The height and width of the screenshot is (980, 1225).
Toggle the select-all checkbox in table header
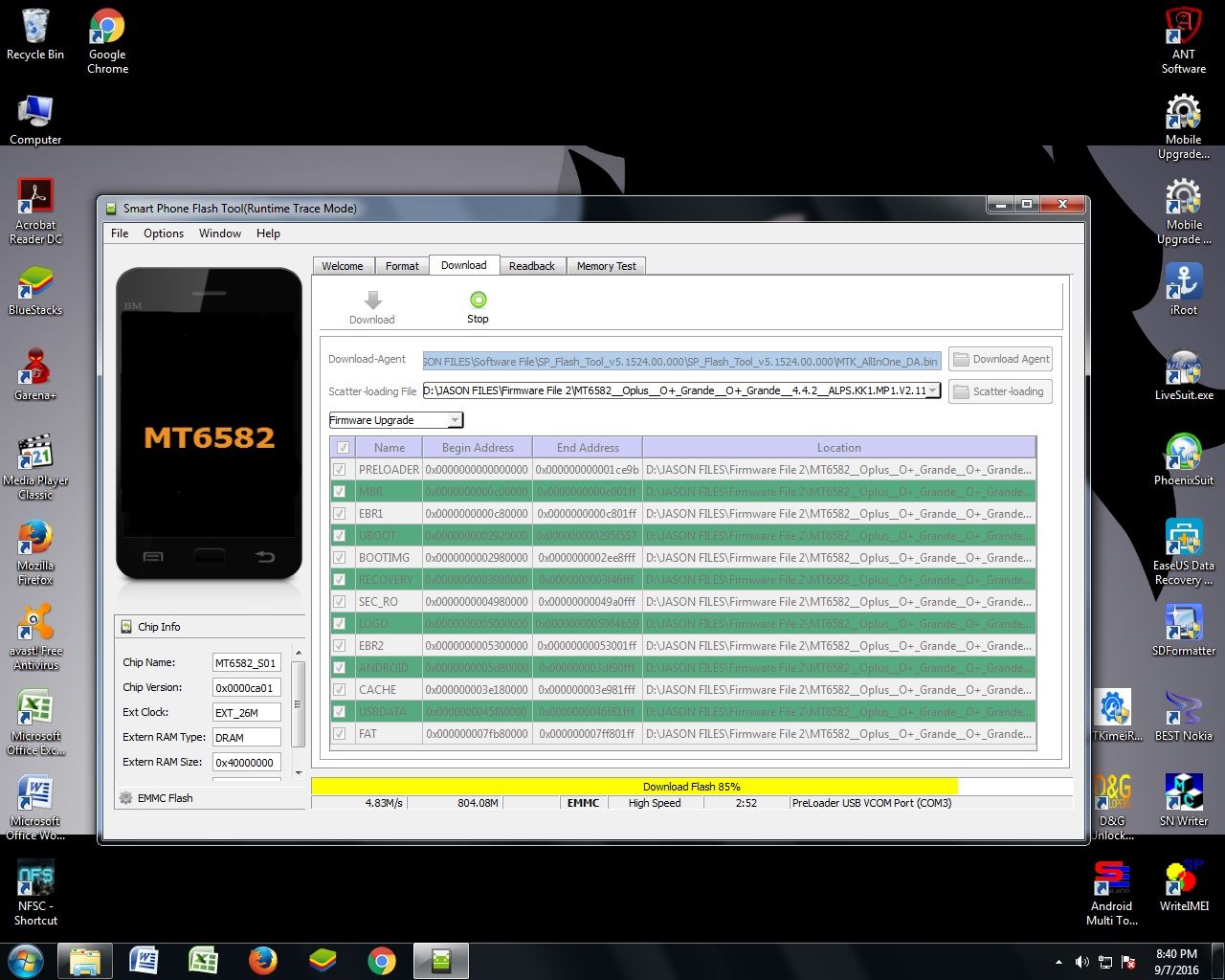pos(343,448)
